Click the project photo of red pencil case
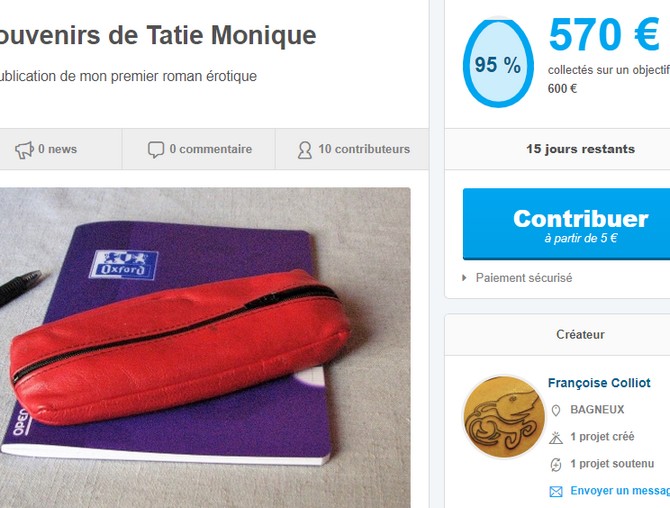670x508 pixels. click(x=205, y=348)
